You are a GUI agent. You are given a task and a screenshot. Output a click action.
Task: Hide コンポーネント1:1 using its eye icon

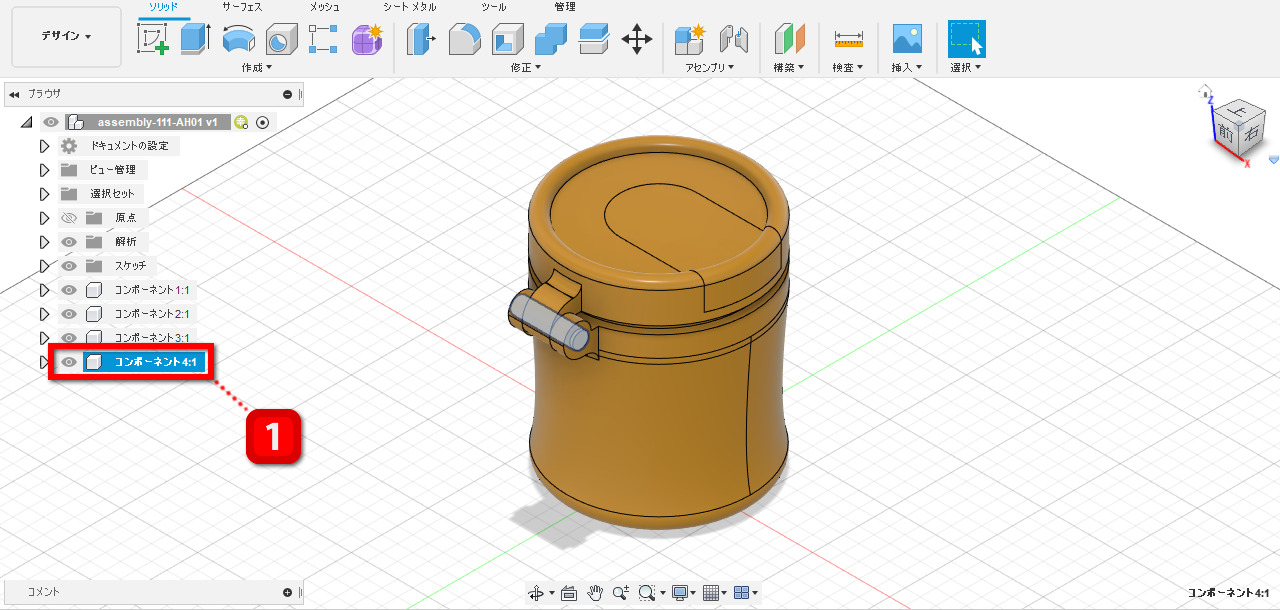tap(69, 290)
